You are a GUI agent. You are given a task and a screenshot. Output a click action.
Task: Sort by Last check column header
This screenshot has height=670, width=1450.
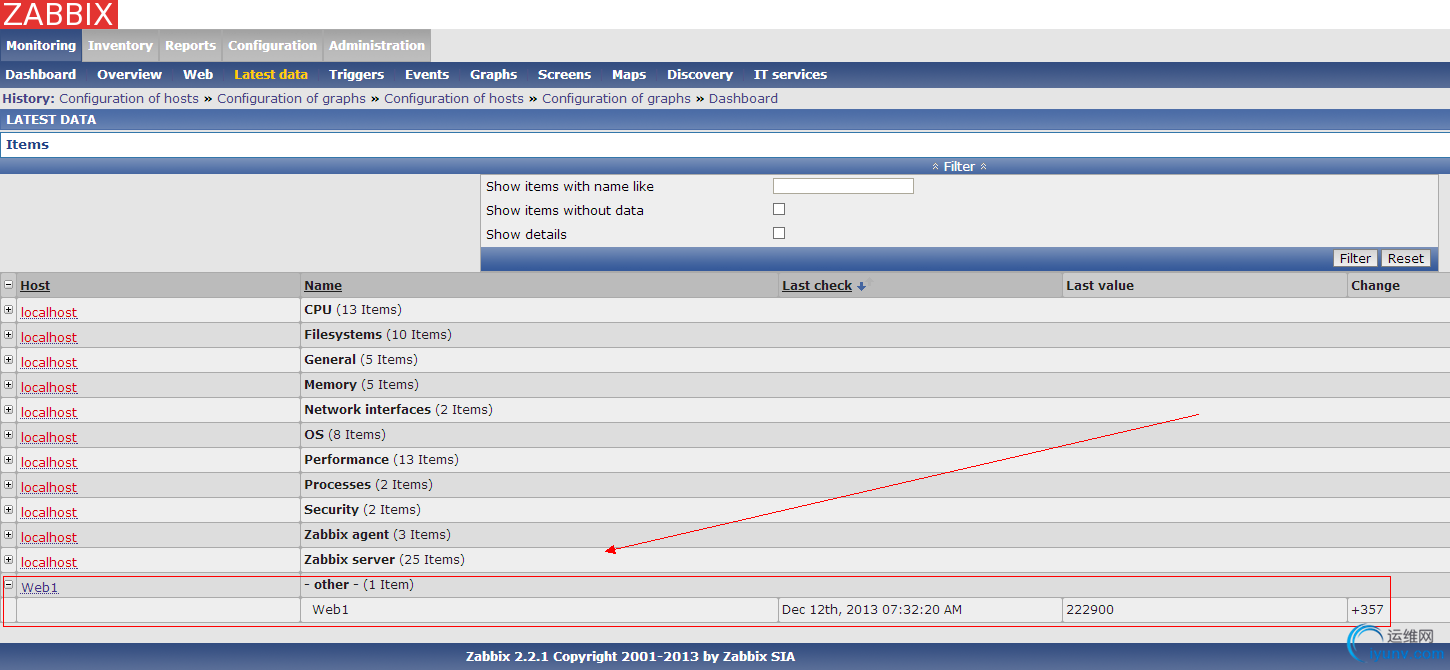(817, 286)
